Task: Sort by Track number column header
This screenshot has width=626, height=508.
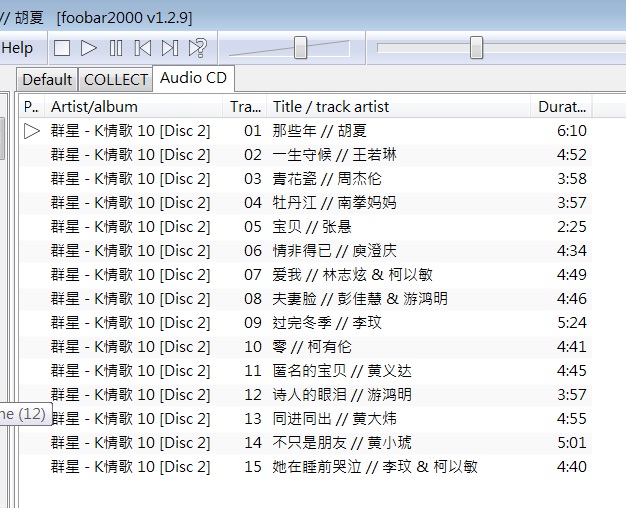Action: tap(245, 107)
